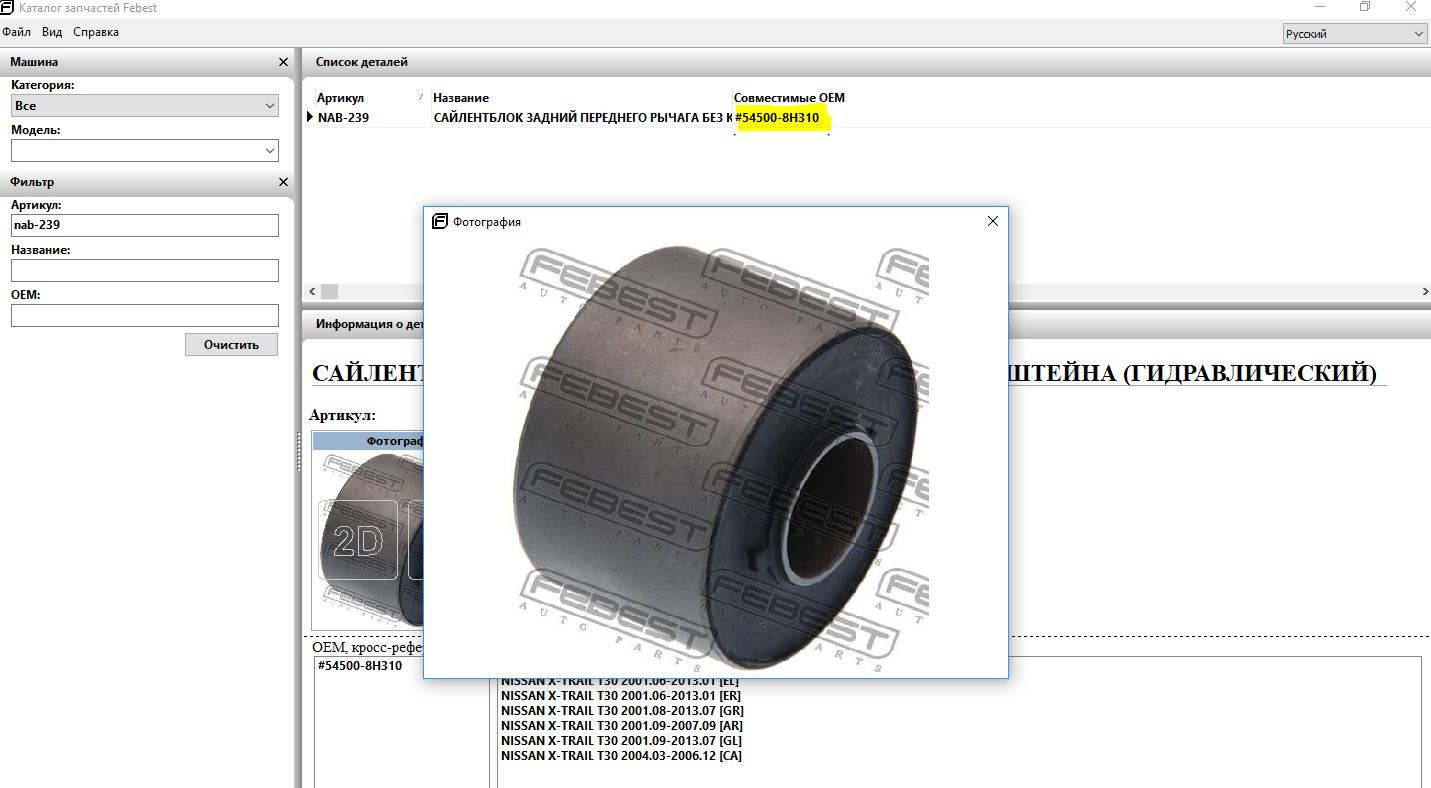The width and height of the screenshot is (1431, 788).
Task: Close the Машина panel
Action: (x=283, y=62)
